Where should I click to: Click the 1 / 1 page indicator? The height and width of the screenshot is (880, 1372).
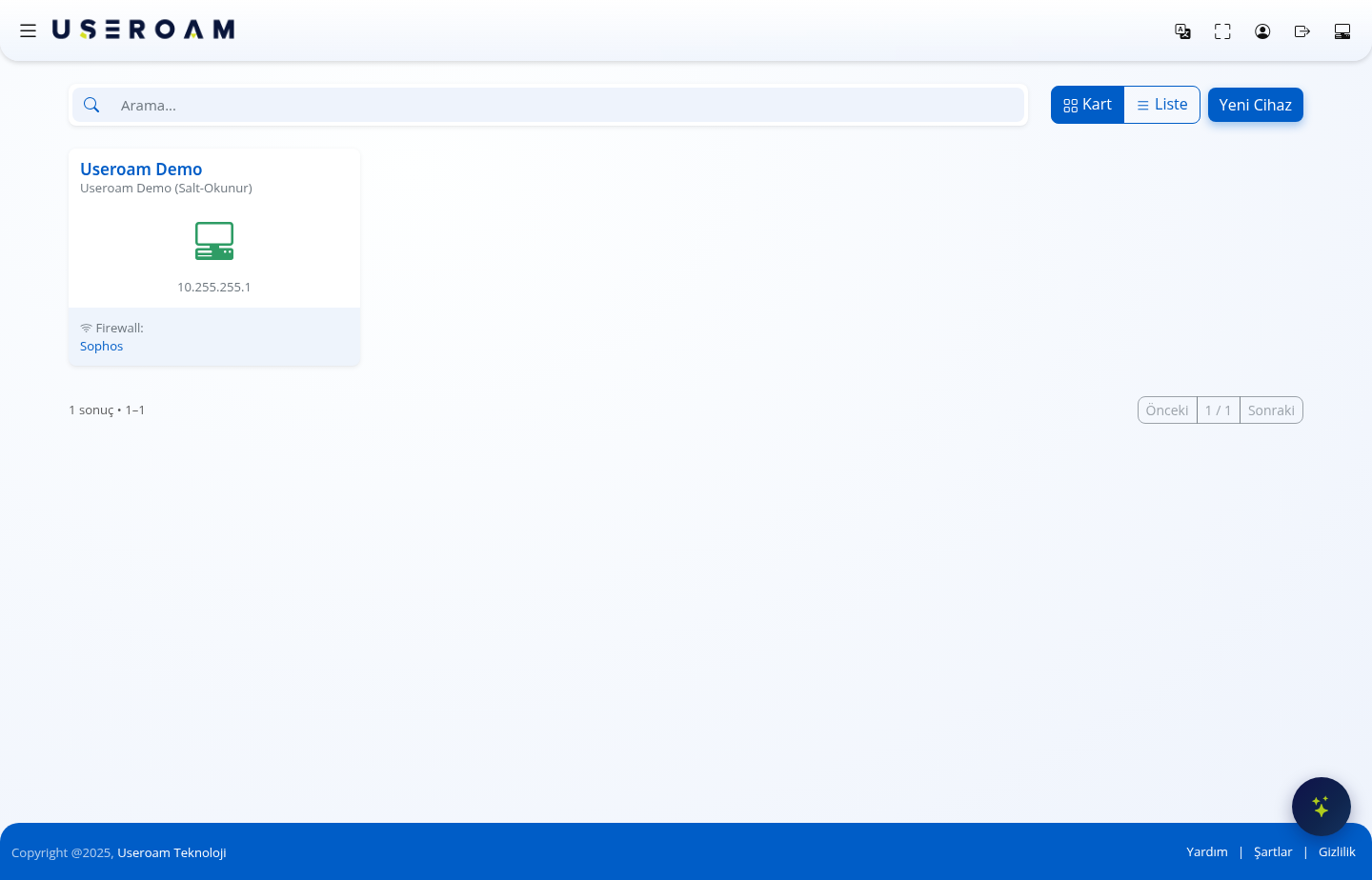pyautogui.click(x=1219, y=410)
